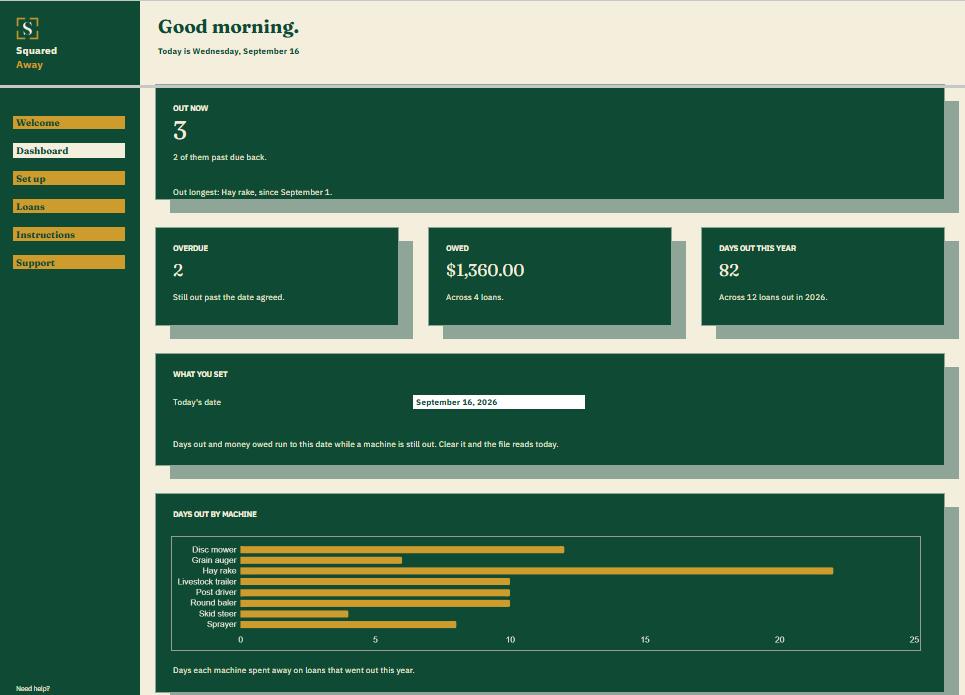The image size is (965, 695).
Task: Select the Dashboard tab
Action: point(69,151)
